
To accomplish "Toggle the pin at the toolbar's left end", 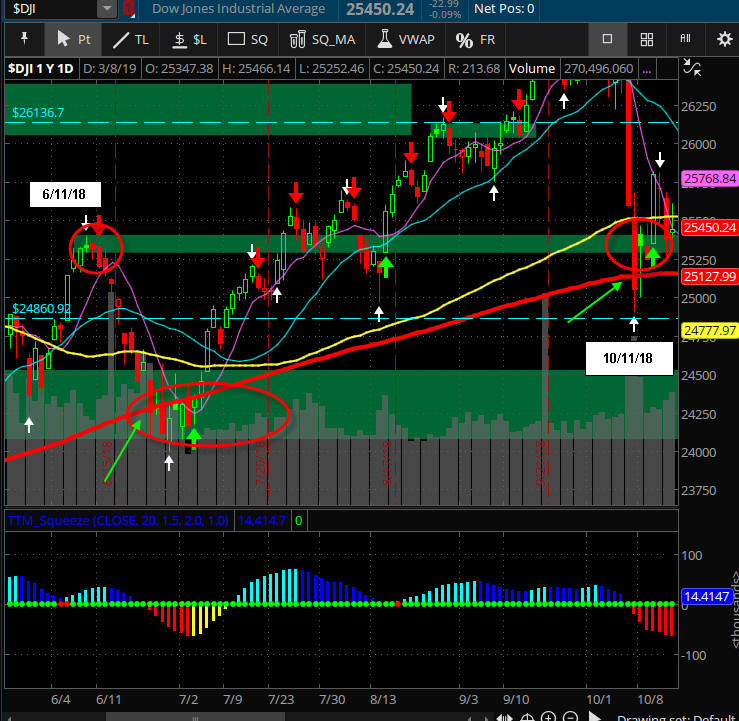I will tap(24, 40).
